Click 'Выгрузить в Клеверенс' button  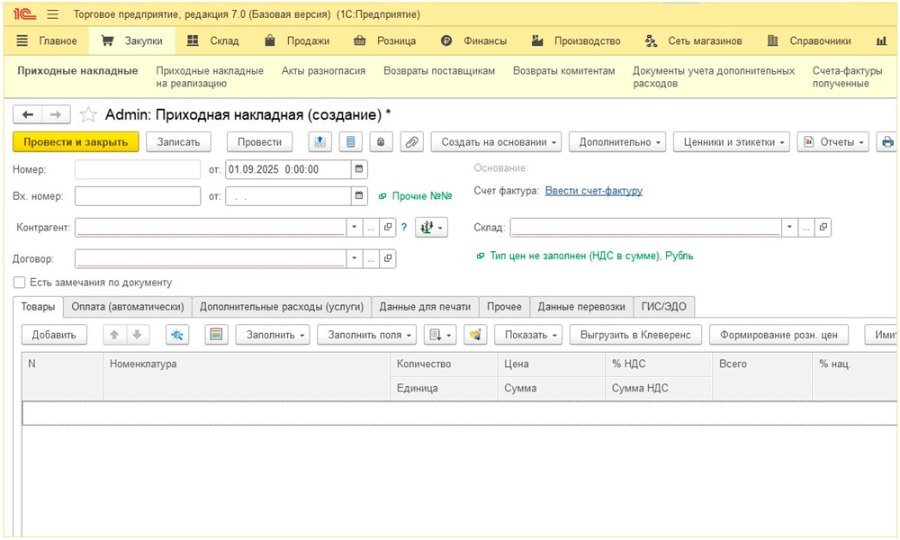pyautogui.click(x=635, y=335)
